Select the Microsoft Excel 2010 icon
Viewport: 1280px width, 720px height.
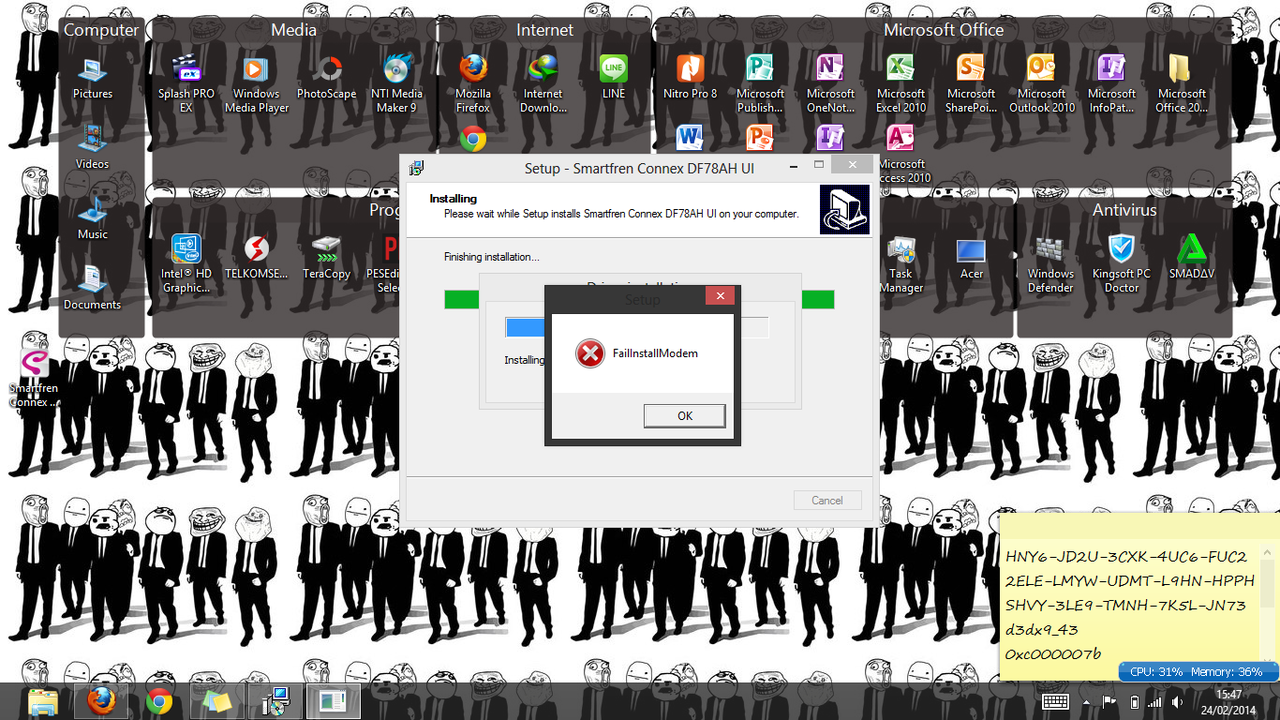901,84
